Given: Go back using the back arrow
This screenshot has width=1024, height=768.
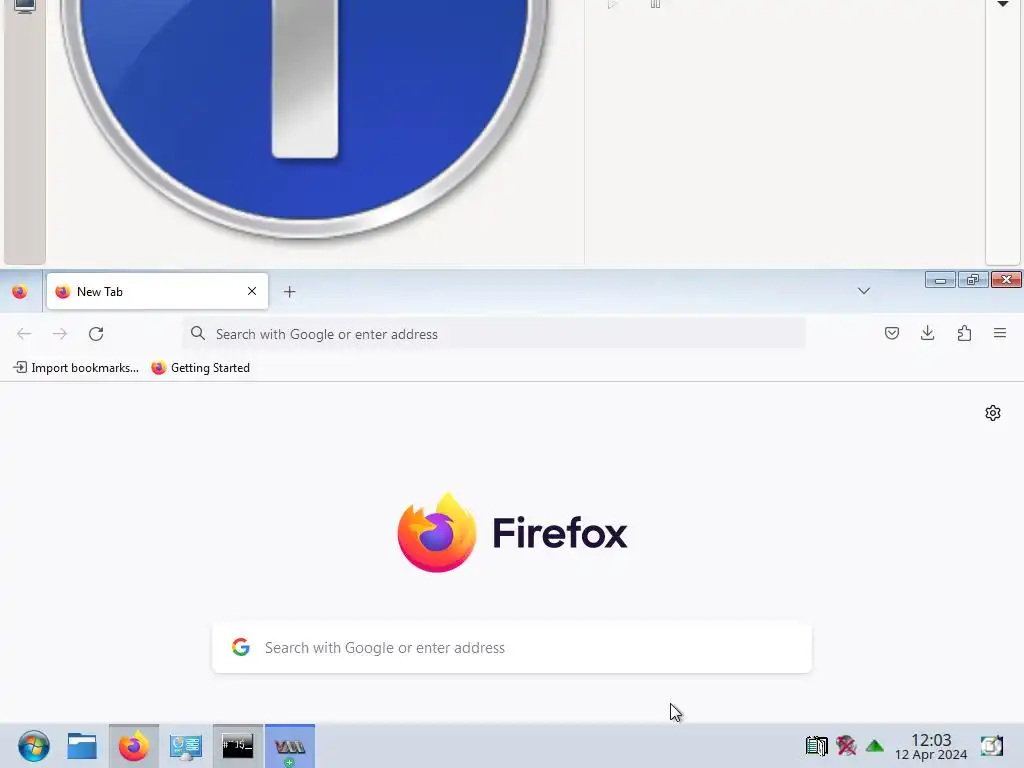Looking at the screenshot, I should tap(24, 334).
